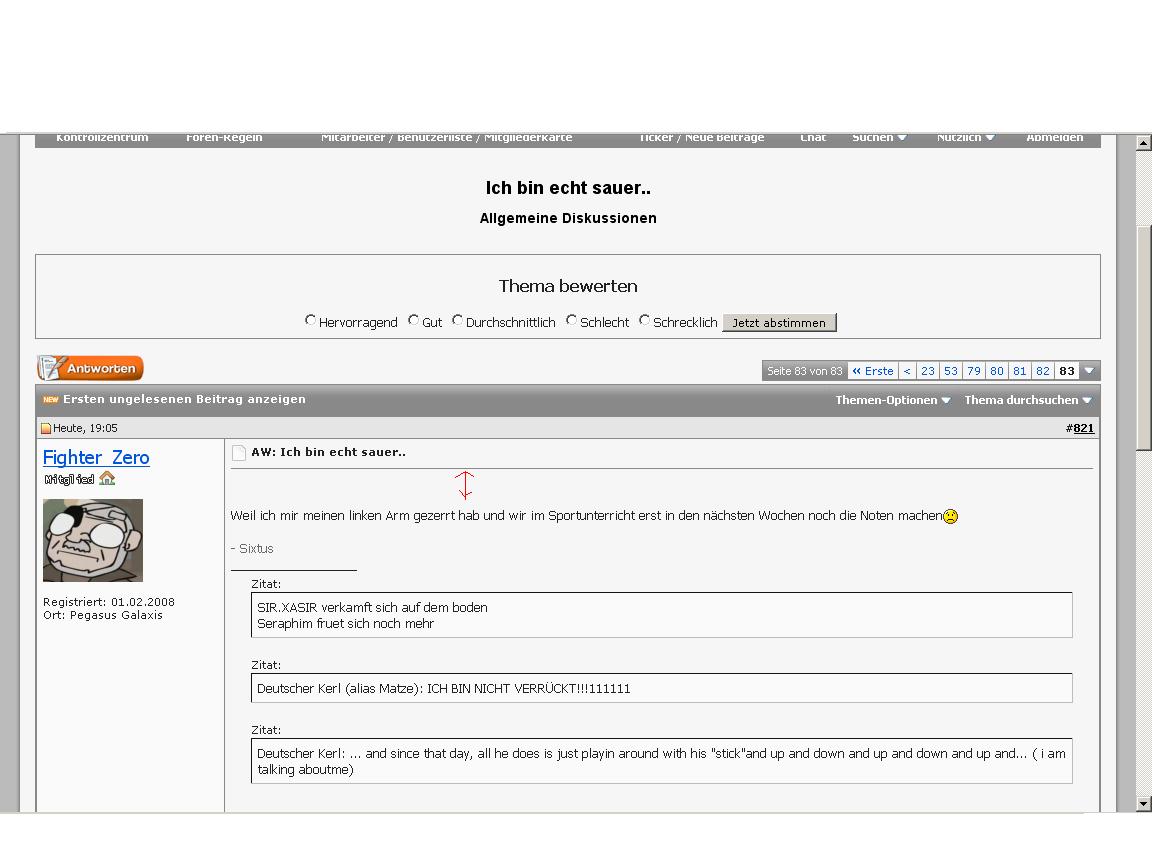The image size is (1152, 864).
Task: Select the Hervorragend rating radio button
Action: 311,321
